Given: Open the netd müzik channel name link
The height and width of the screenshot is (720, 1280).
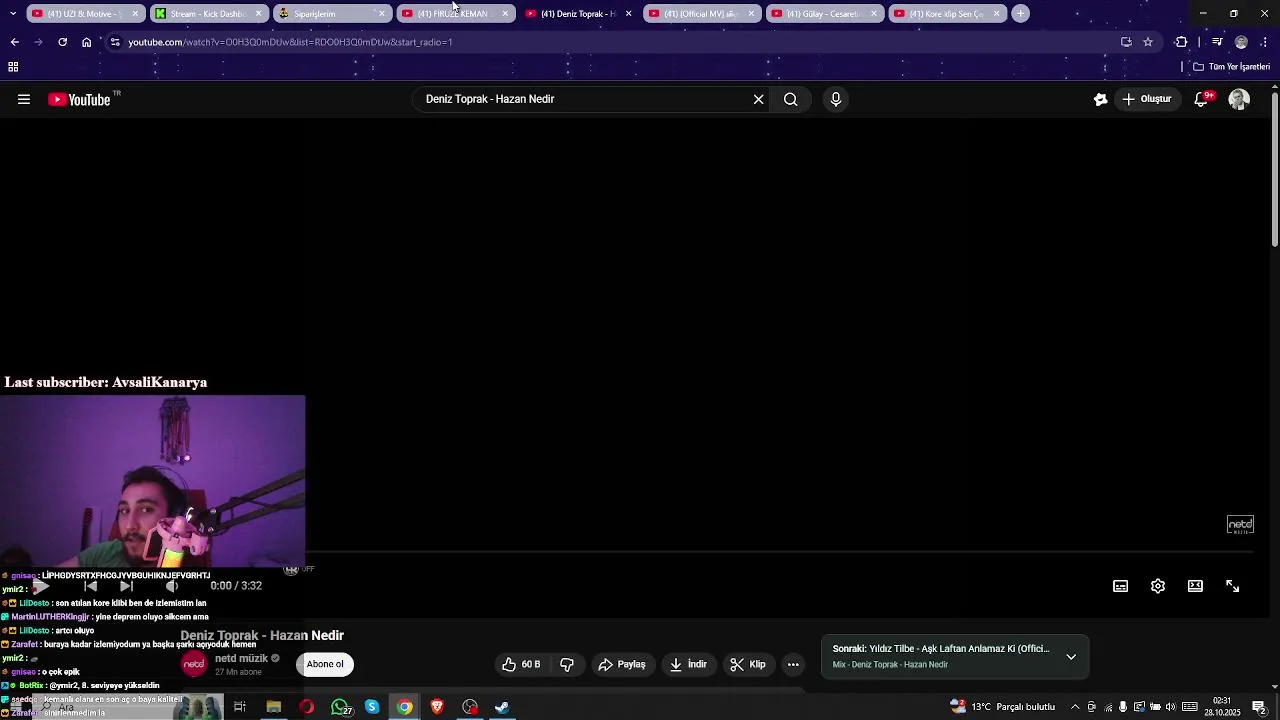Looking at the screenshot, I should (x=241, y=659).
